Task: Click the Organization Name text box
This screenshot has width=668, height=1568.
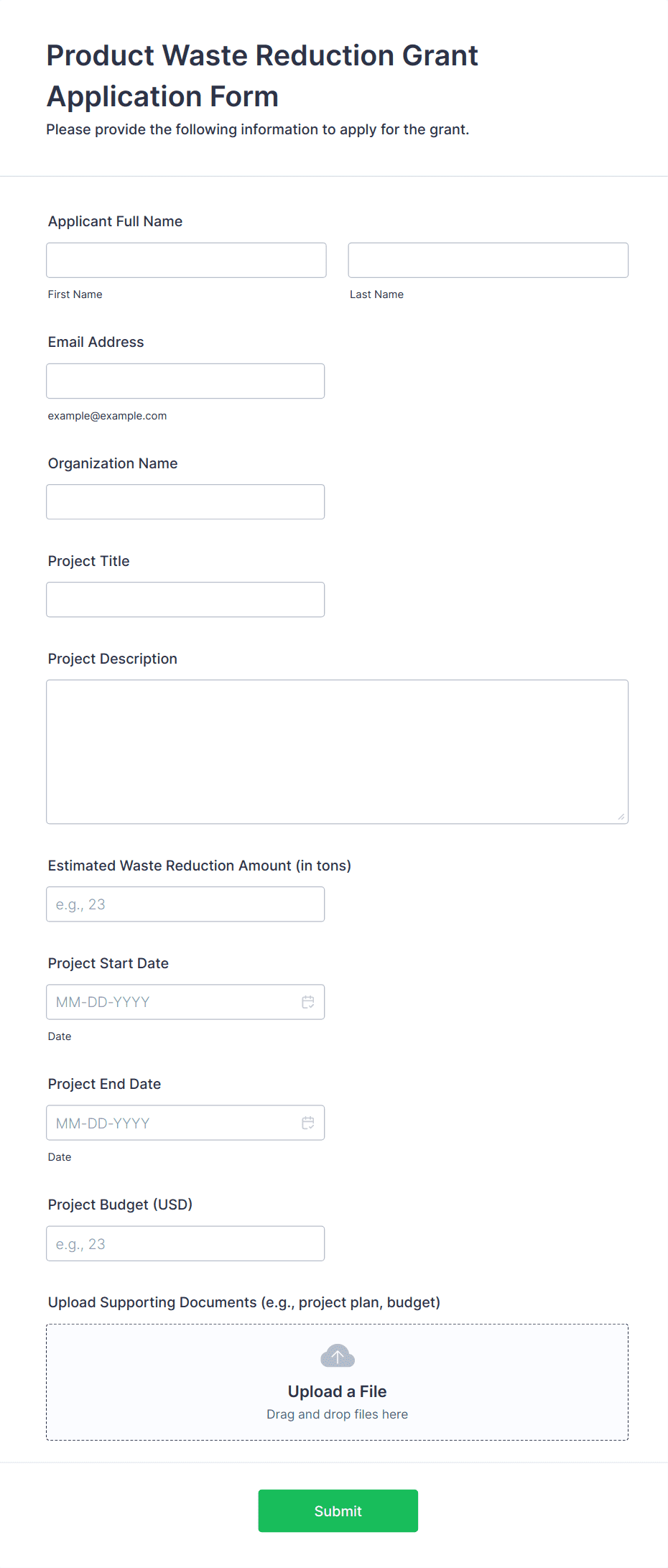Action: pyautogui.click(x=185, y=502)
